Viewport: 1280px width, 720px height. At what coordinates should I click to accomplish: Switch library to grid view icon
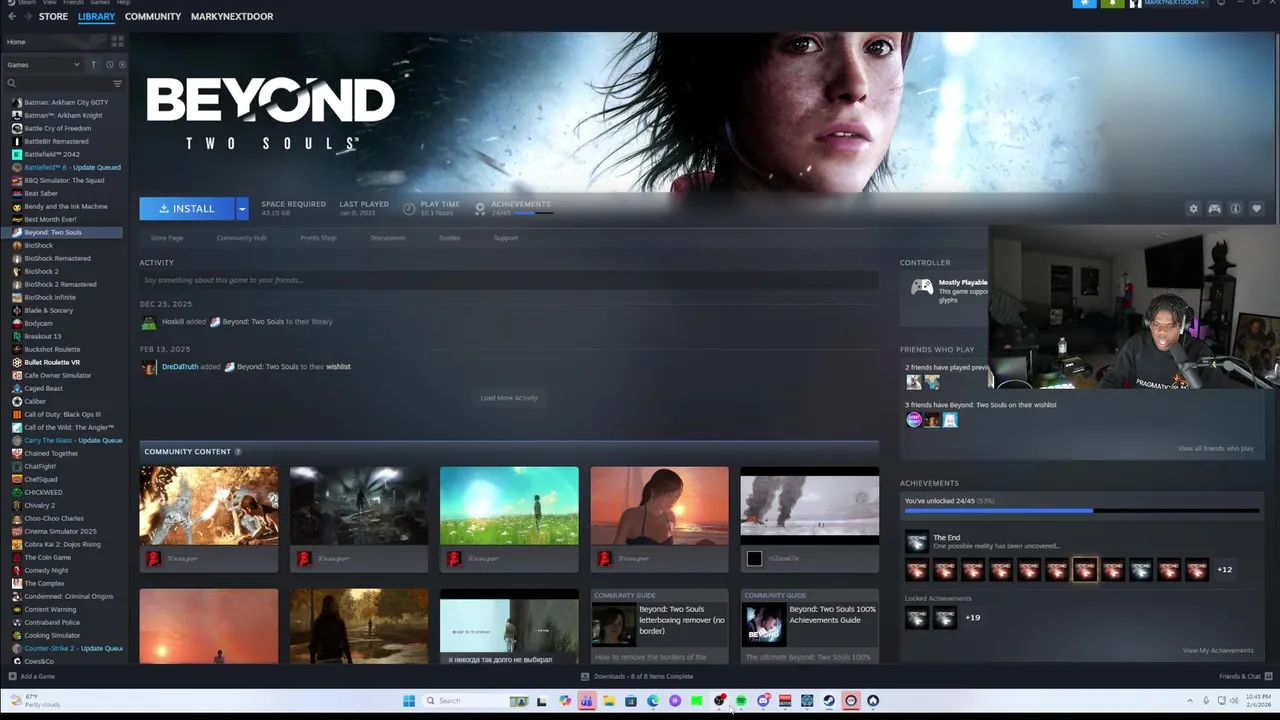tap(117, 41)
